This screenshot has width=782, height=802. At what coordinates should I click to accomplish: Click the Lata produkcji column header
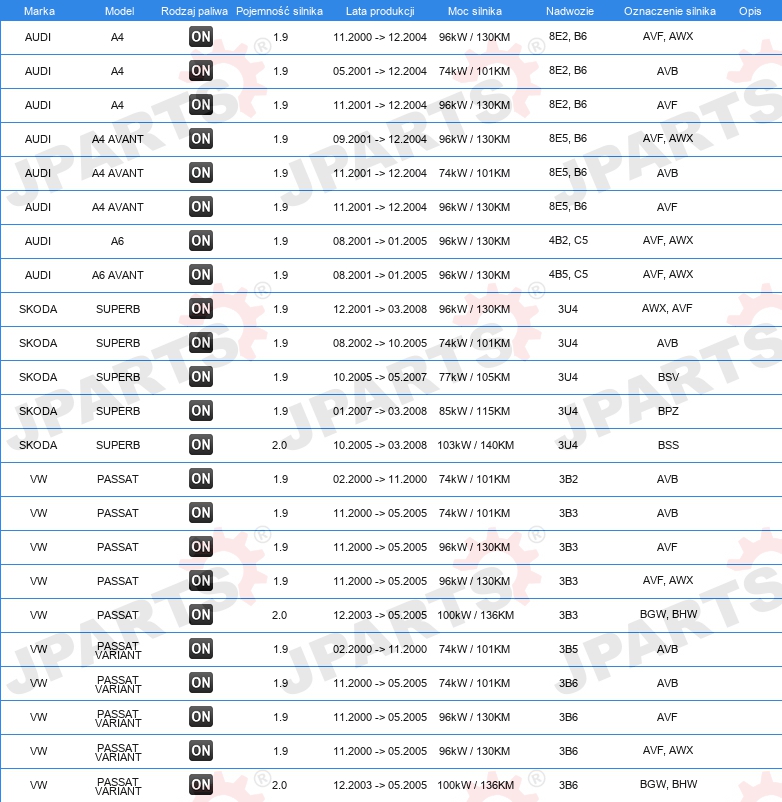tap(380, 11)
